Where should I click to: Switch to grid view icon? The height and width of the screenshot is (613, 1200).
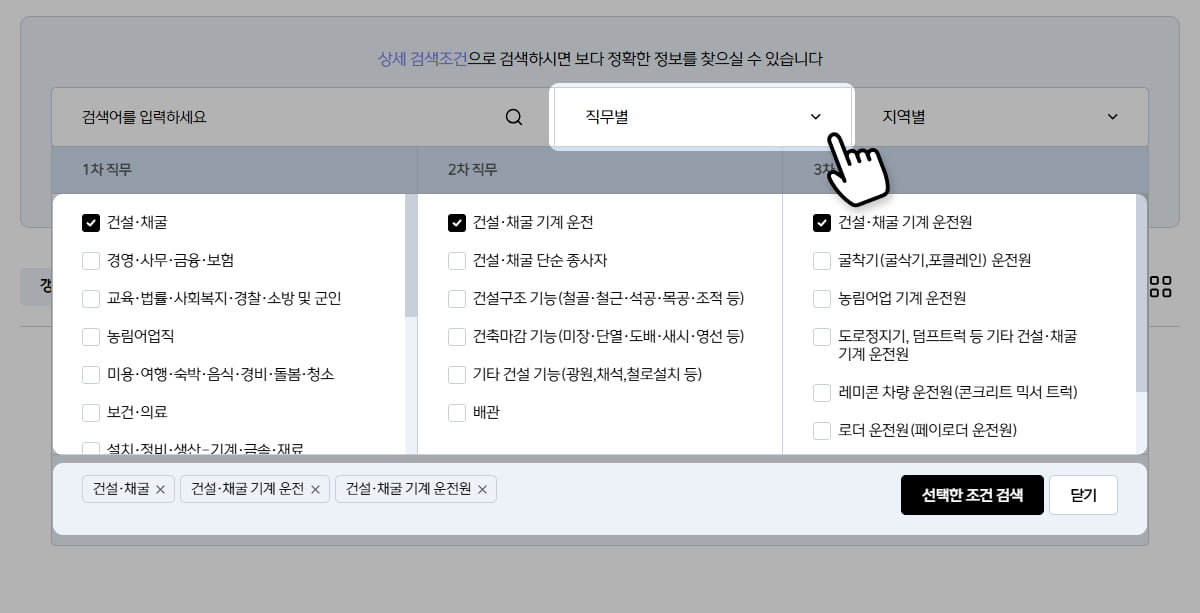pos(1160,287)
